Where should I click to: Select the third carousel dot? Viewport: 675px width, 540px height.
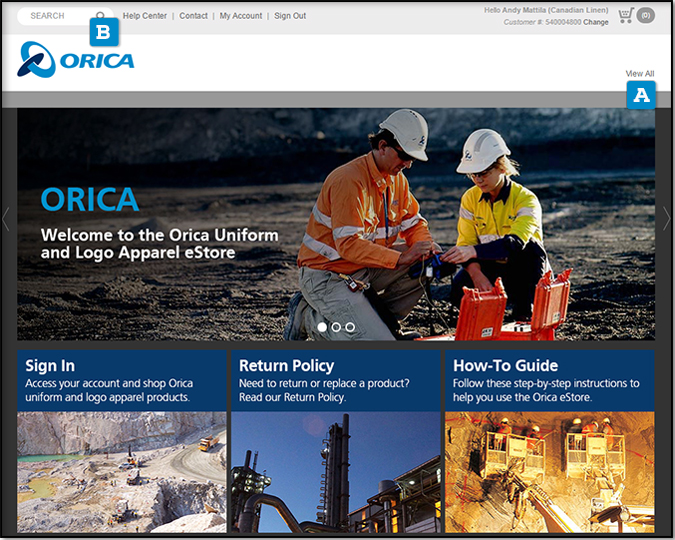tap(350, 327)
